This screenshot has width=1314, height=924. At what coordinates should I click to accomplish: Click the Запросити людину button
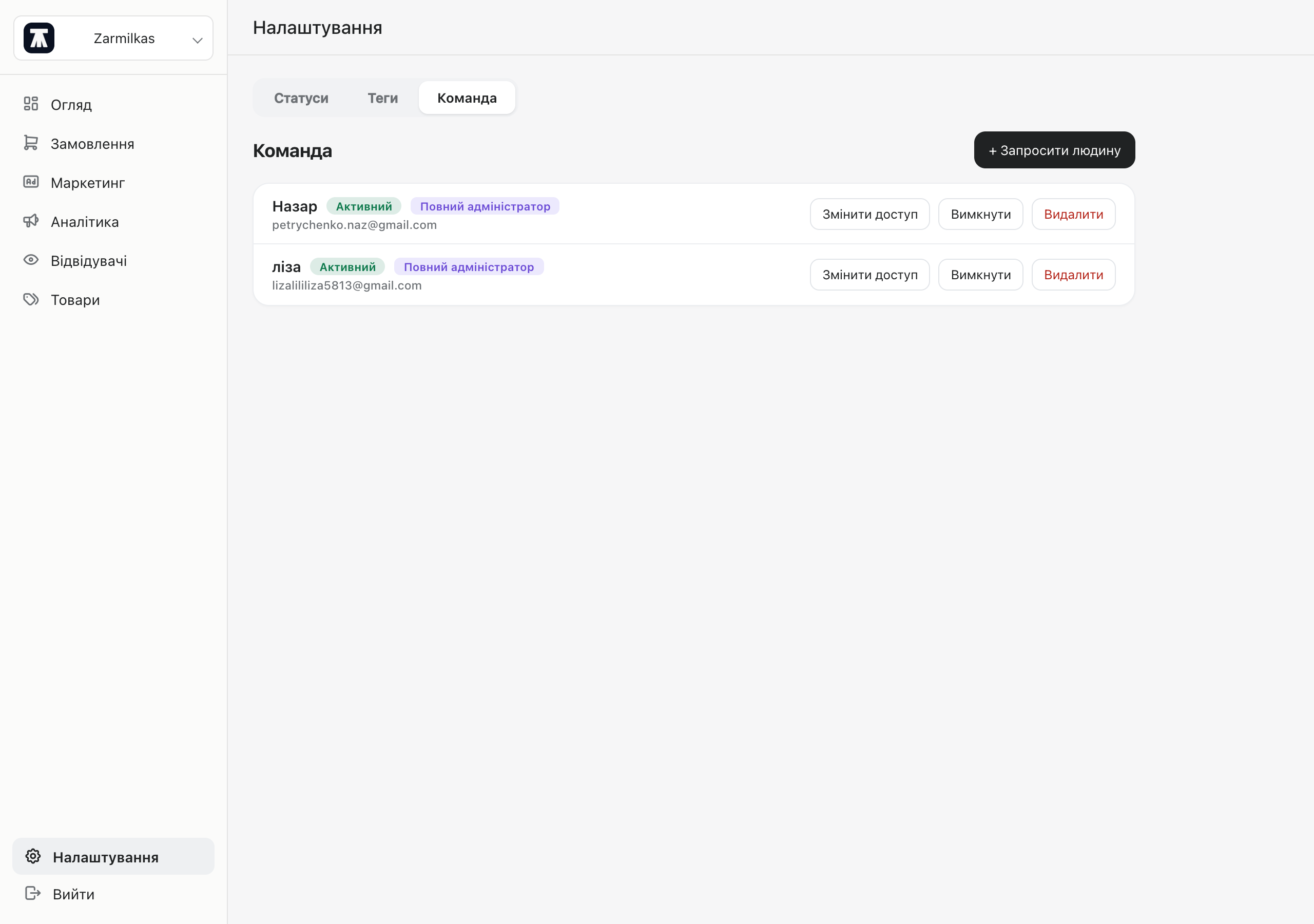pos(1054,150)
